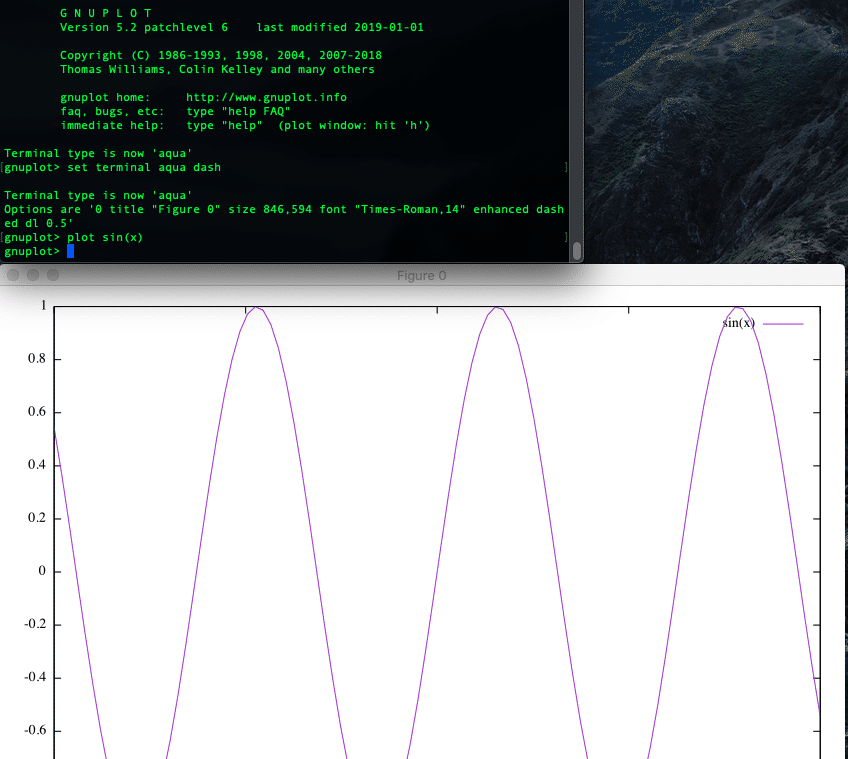Click the 'Copyright (C) 1986-1993' line
Screen dimensions: 848x759
221,55
